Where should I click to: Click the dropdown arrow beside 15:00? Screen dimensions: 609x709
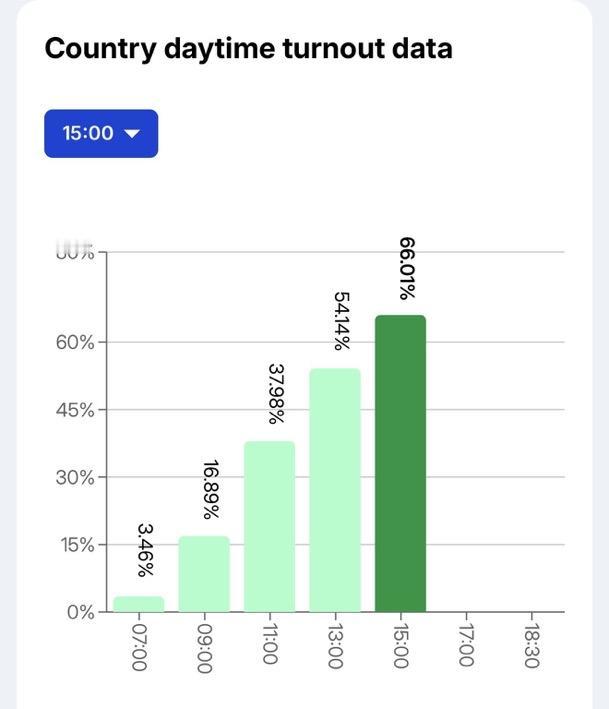(132, 134)
